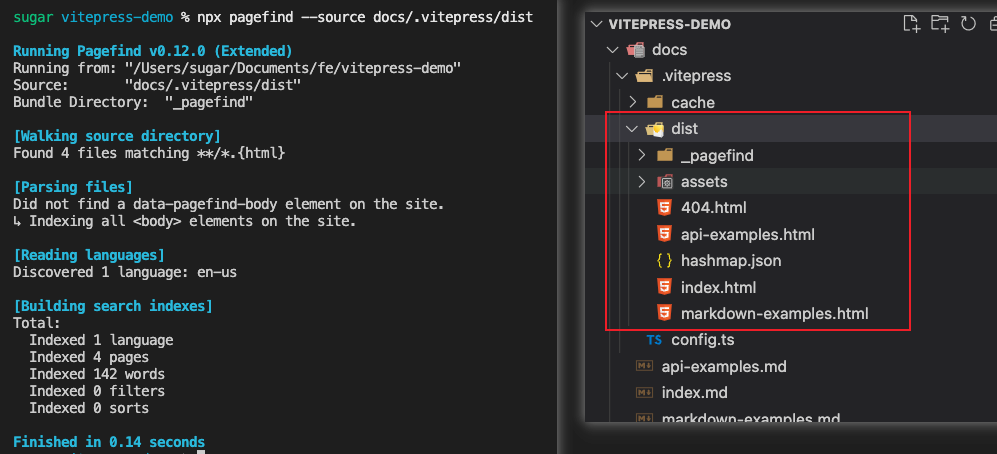997x454 pixels.
Task: Click the .vitepress folder icon
Action: coord(645,76)
